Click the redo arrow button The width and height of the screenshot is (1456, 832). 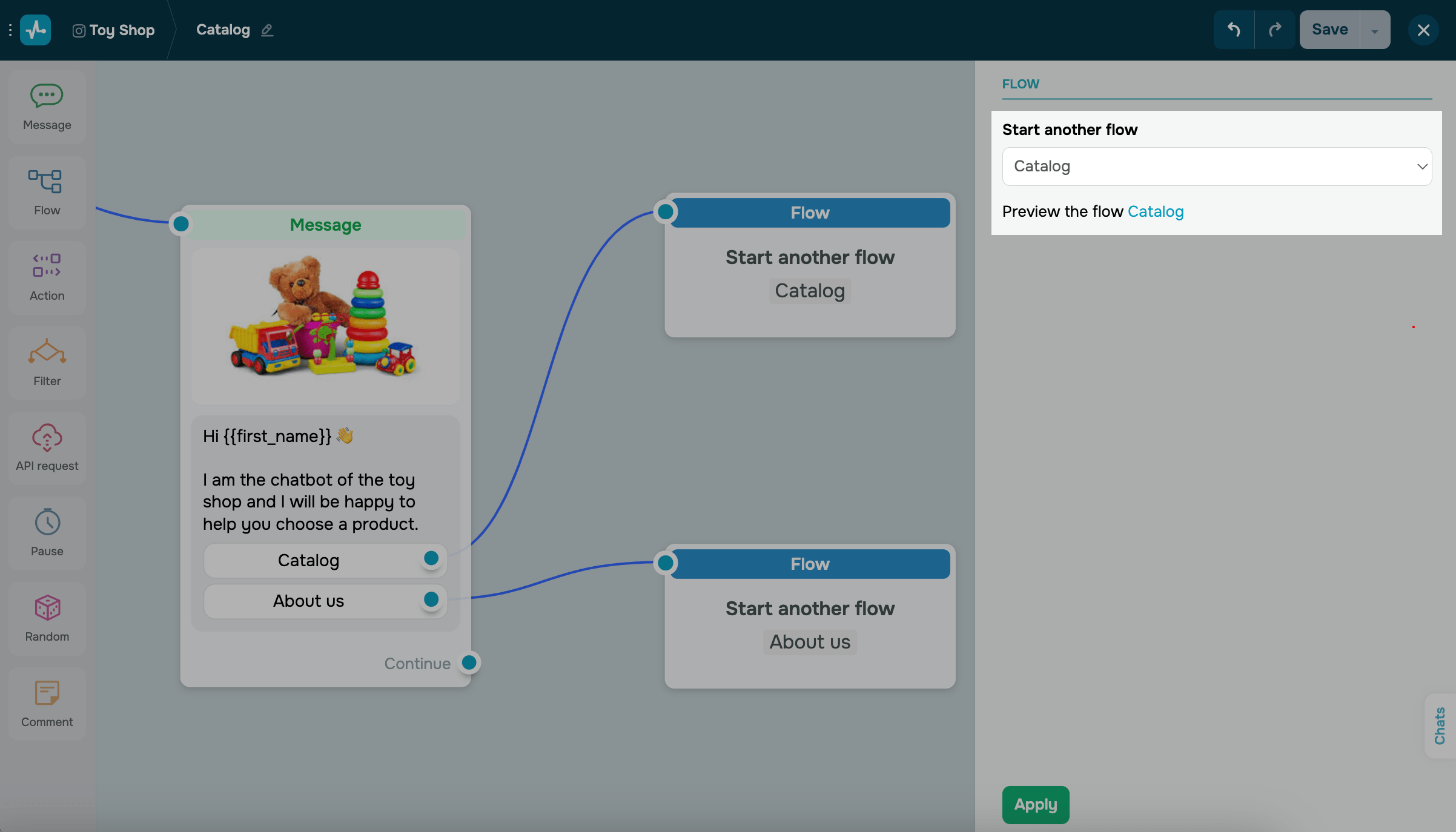point(1275,30)
